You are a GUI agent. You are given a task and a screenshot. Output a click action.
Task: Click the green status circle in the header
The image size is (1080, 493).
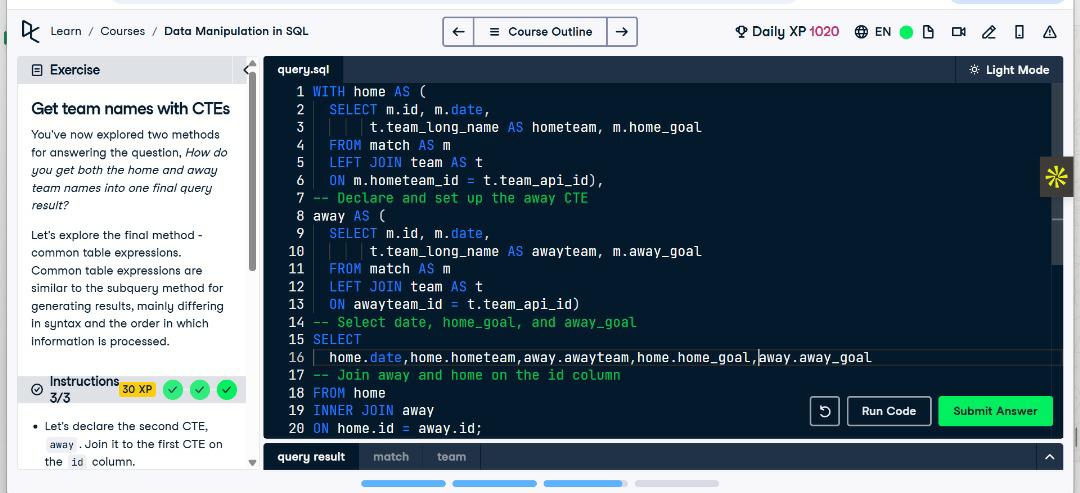[x=906, y=32]
